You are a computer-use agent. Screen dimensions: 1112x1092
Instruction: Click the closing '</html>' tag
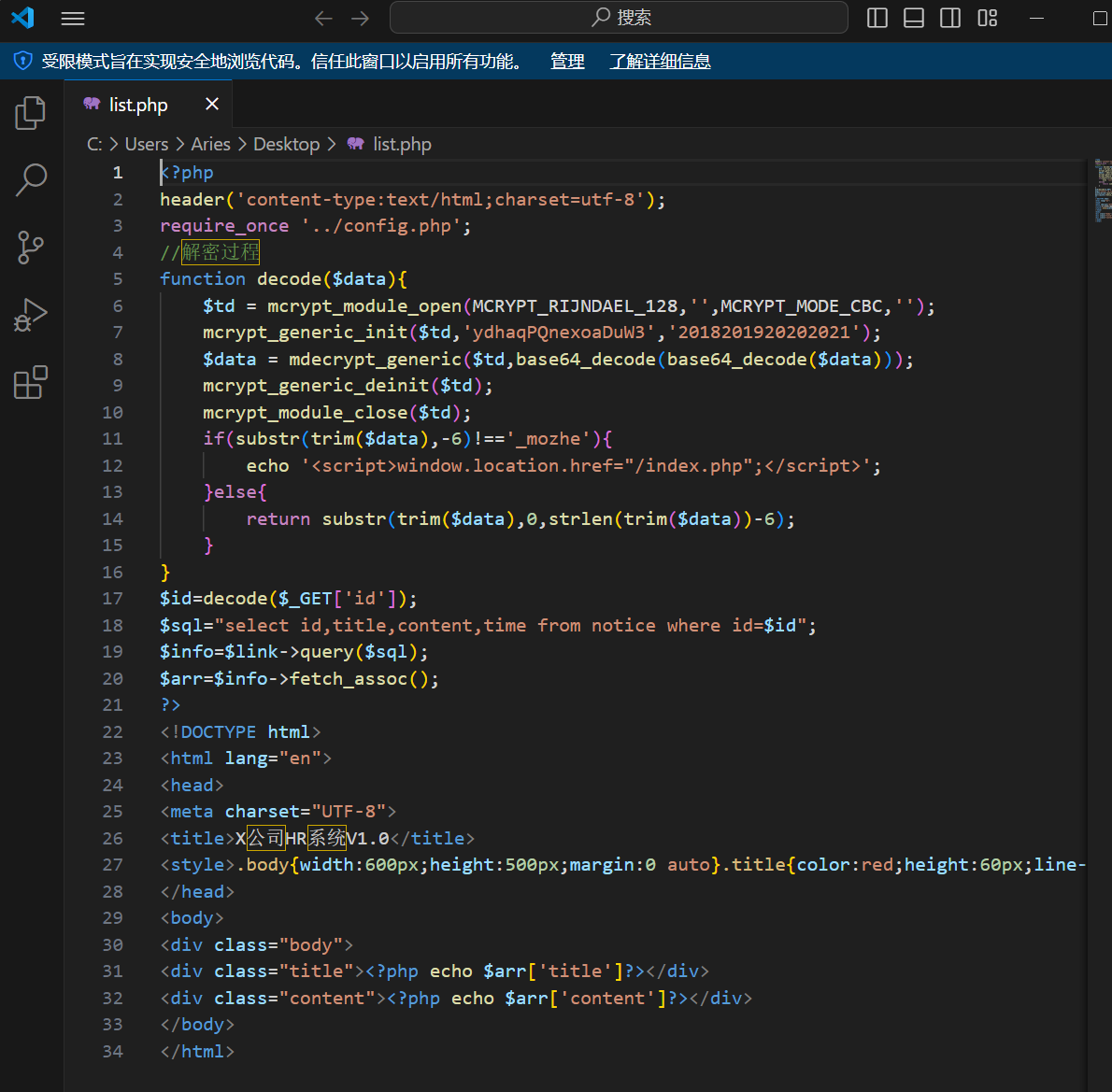(197, 1052)
